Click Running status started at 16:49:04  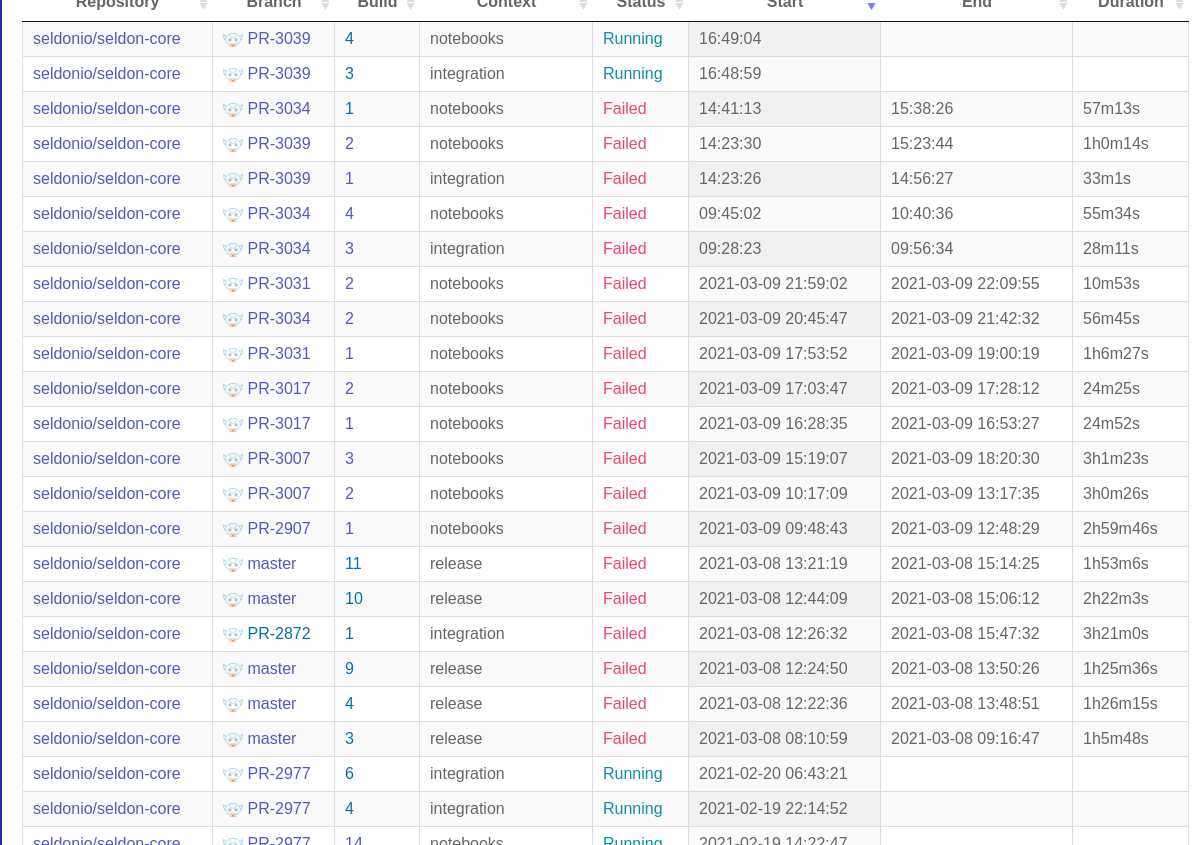[633, 38]
